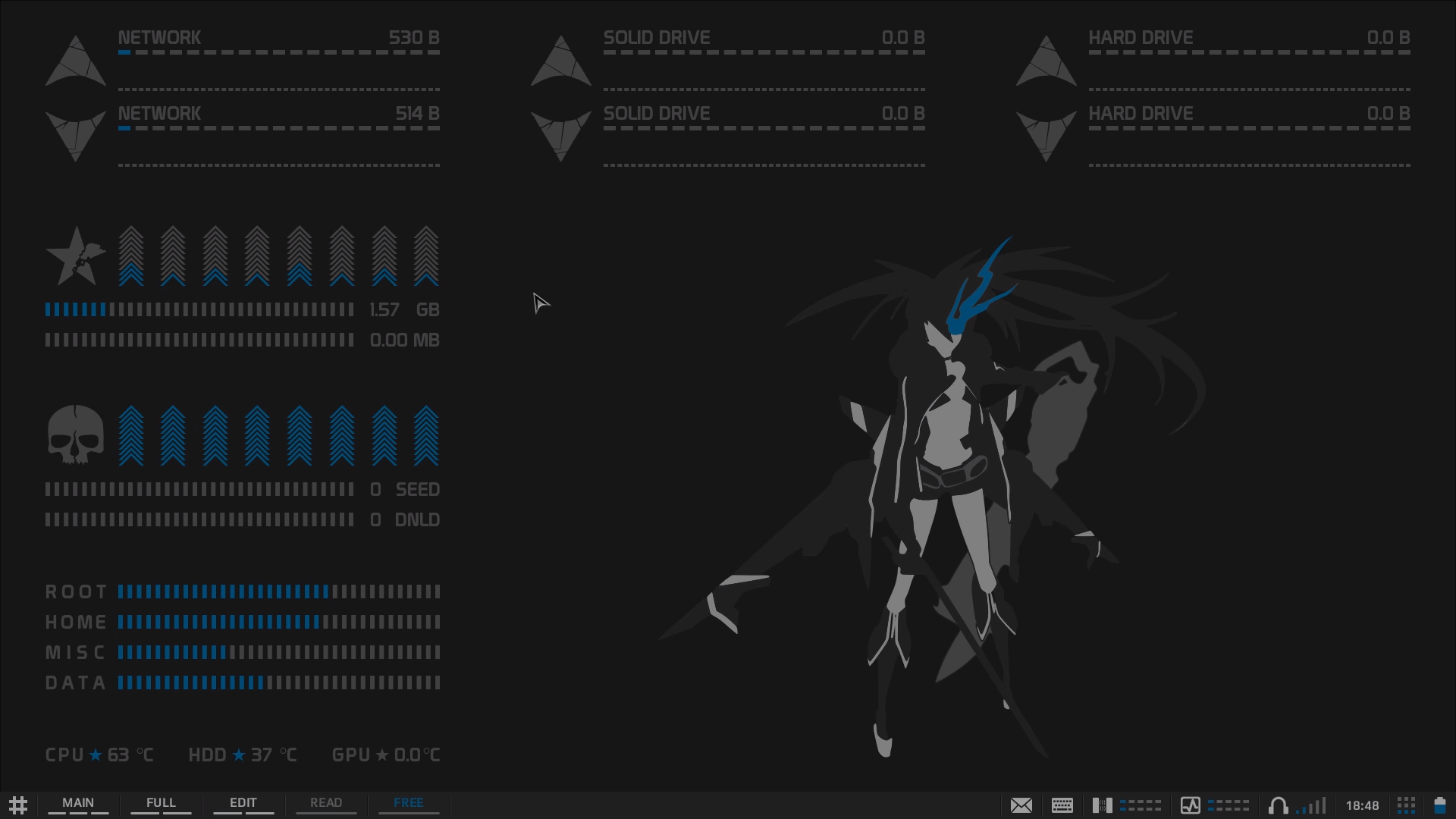
Task: Click the ROOT disk usage bar
Action: tap(278, 592)
